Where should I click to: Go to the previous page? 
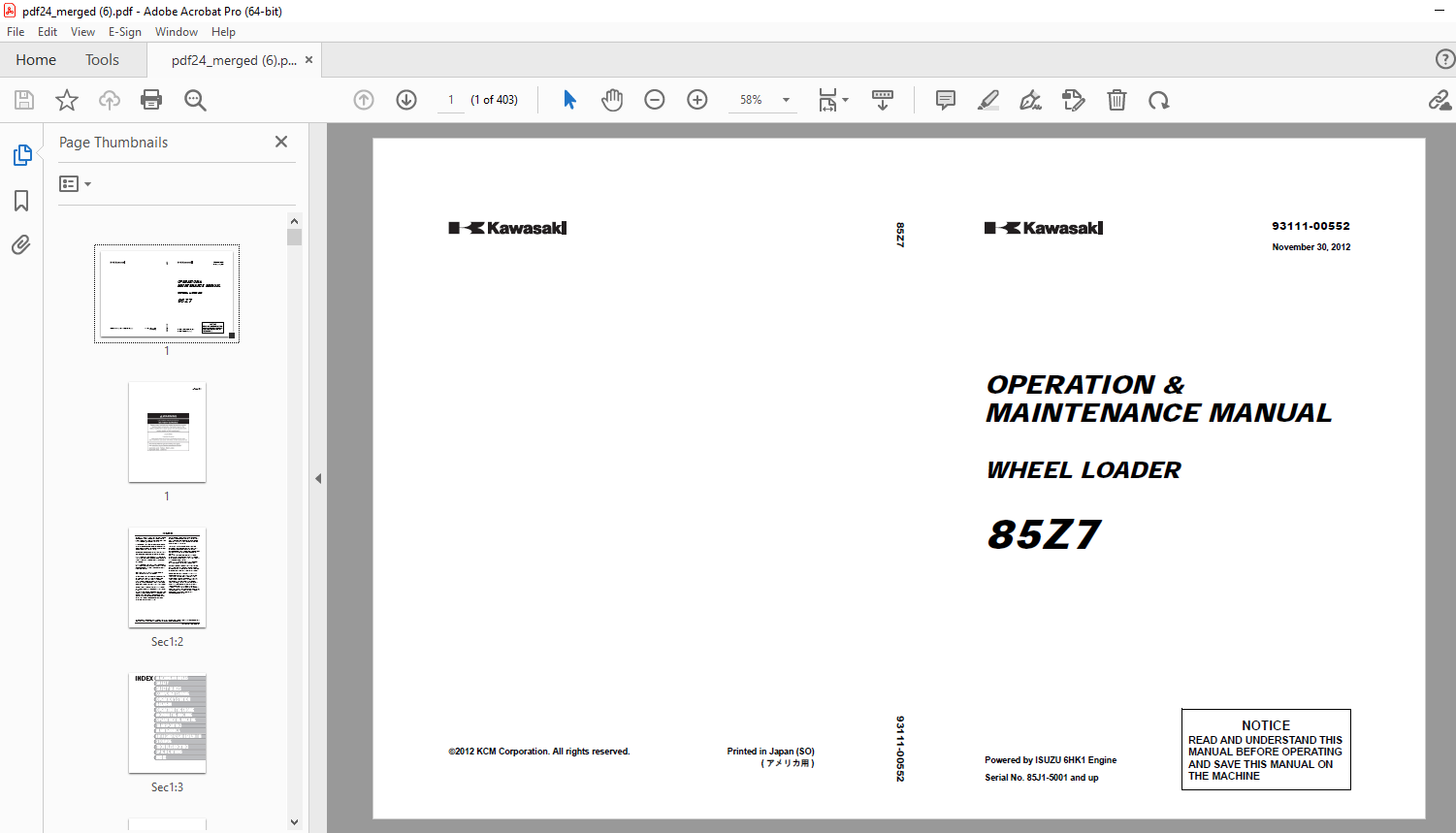point(364,100)
